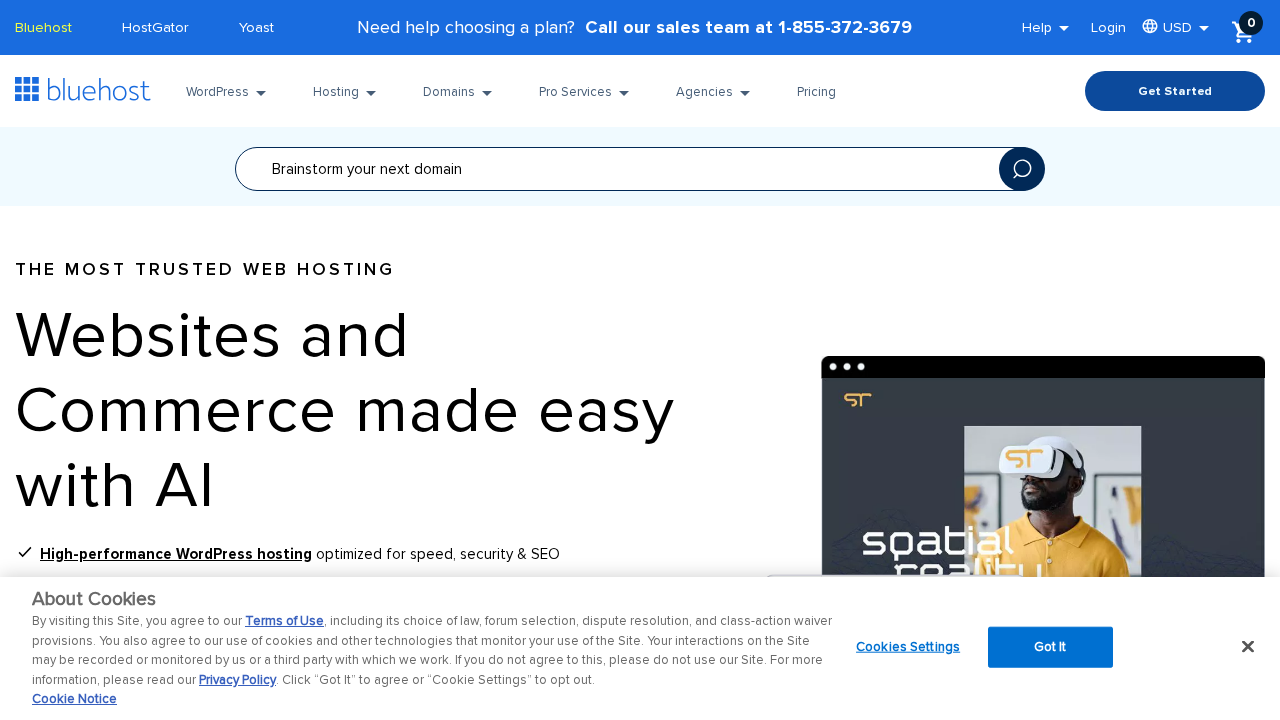Image resolution: width=1280 pixels, height=720 pixels.
Task: Click the Get Started button
Action: (x=1174, y=91)
